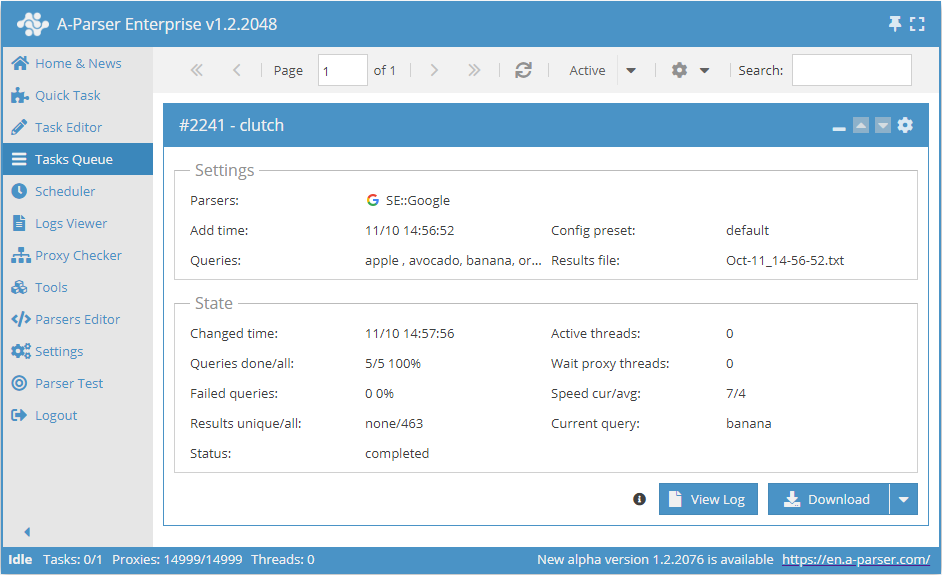The image size is (942, 575).
Task: Minimize the #2241 clutch task panel
Action: tap(839, 127)
